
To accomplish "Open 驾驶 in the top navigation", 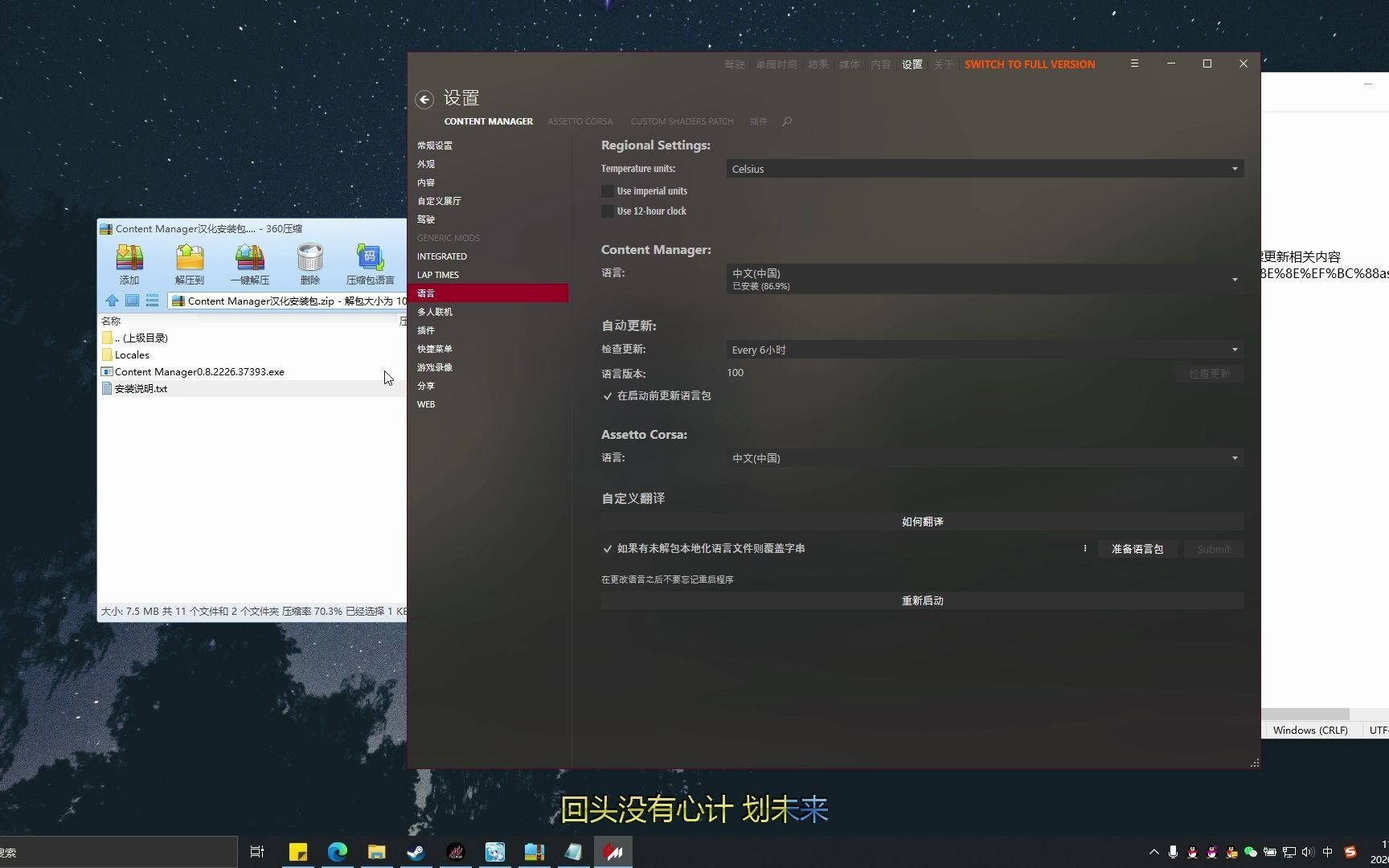I will (735, 64).
